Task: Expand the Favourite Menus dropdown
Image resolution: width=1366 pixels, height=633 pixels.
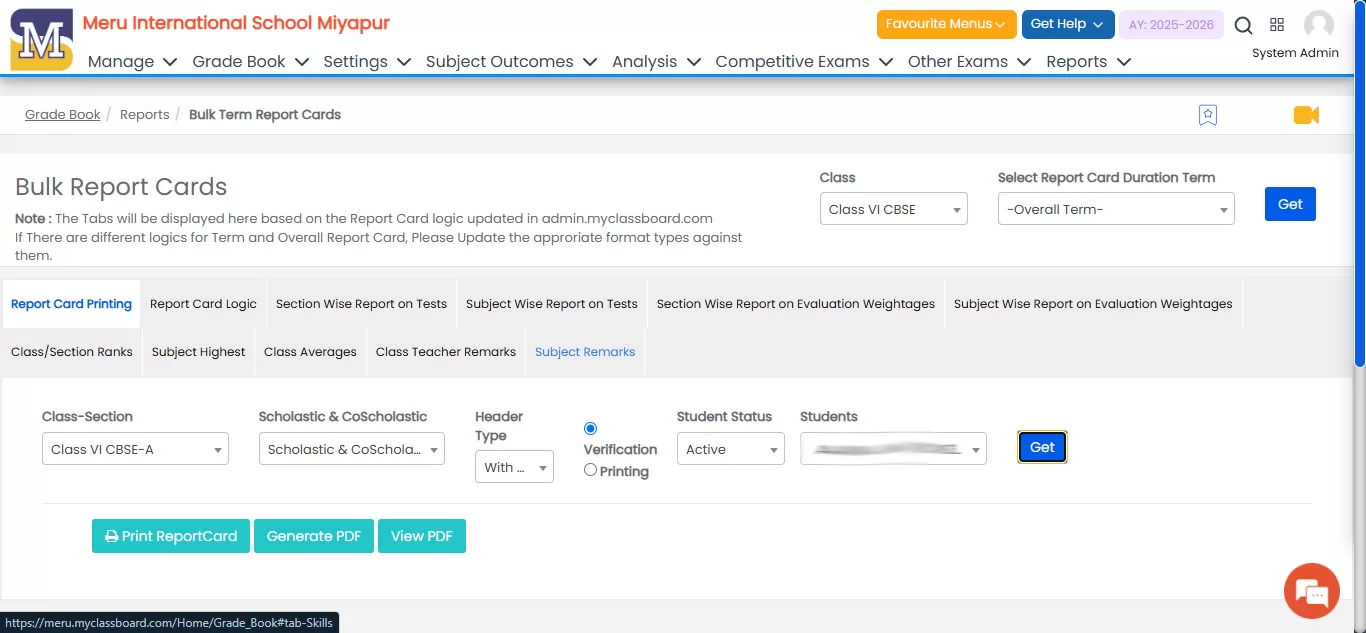Action: tap(946, 24)
